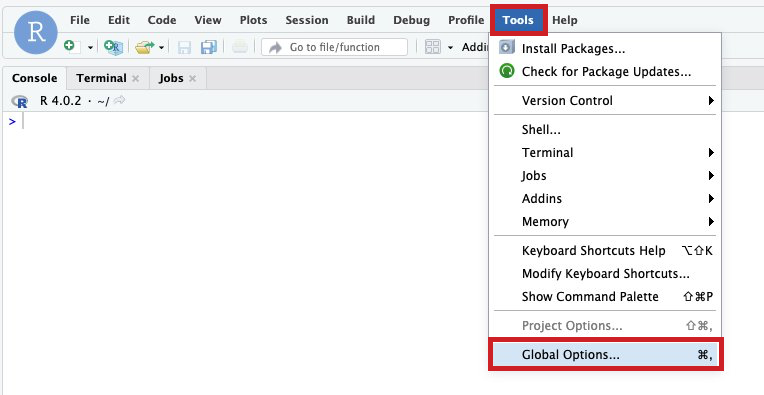The image size is (764, 395).
Task: Close the Jobs tab
Action: (x=192, y=78)
